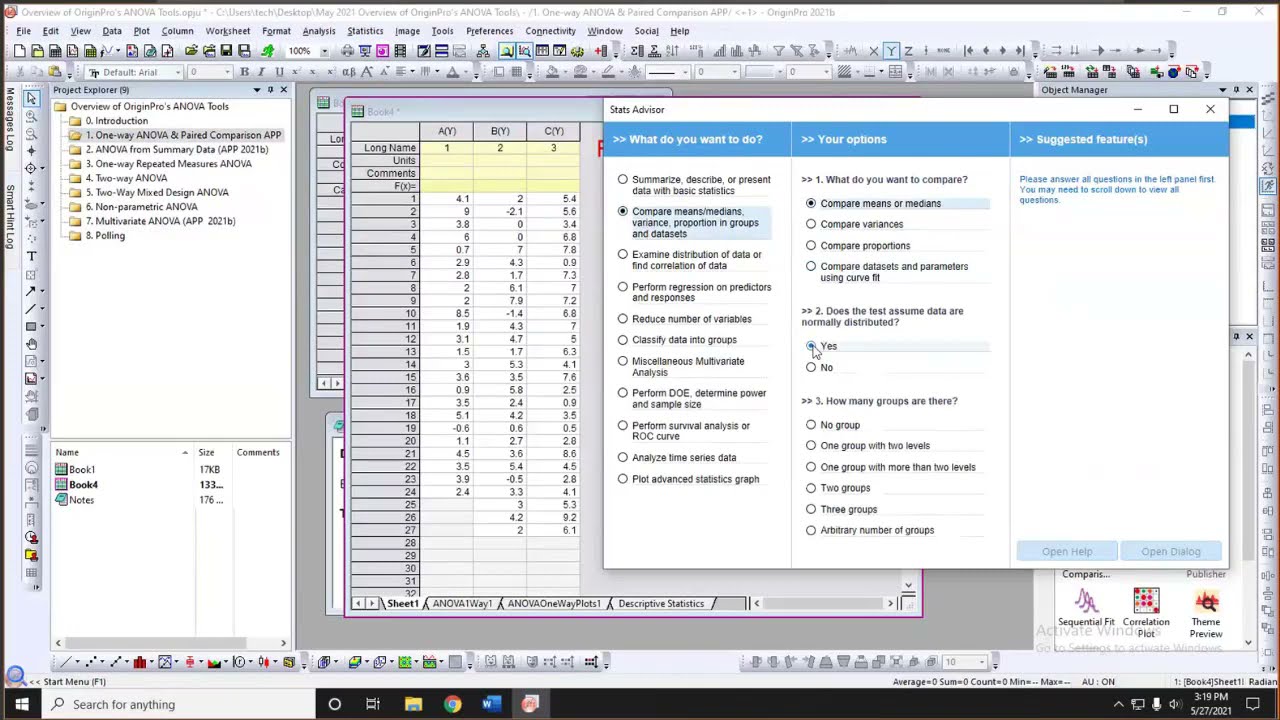Open the font name 'Default: Arial' dropdown
The width and height of the screenshot is (1280, 720).
[177, 72]
